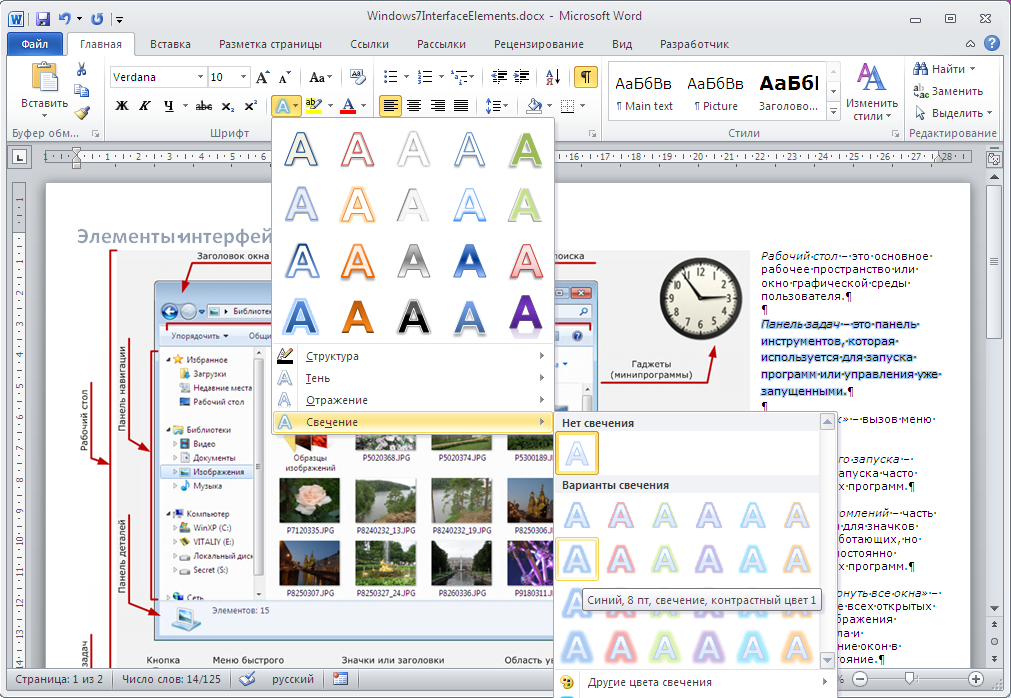Open the Verdana font name dropdown
The height and width of the screenshot is (698, 1011).
[200, 77]
